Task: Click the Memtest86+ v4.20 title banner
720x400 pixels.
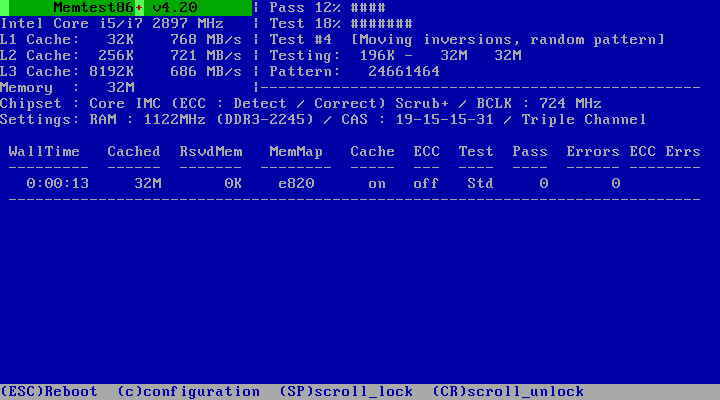Action: pos(125,8)
